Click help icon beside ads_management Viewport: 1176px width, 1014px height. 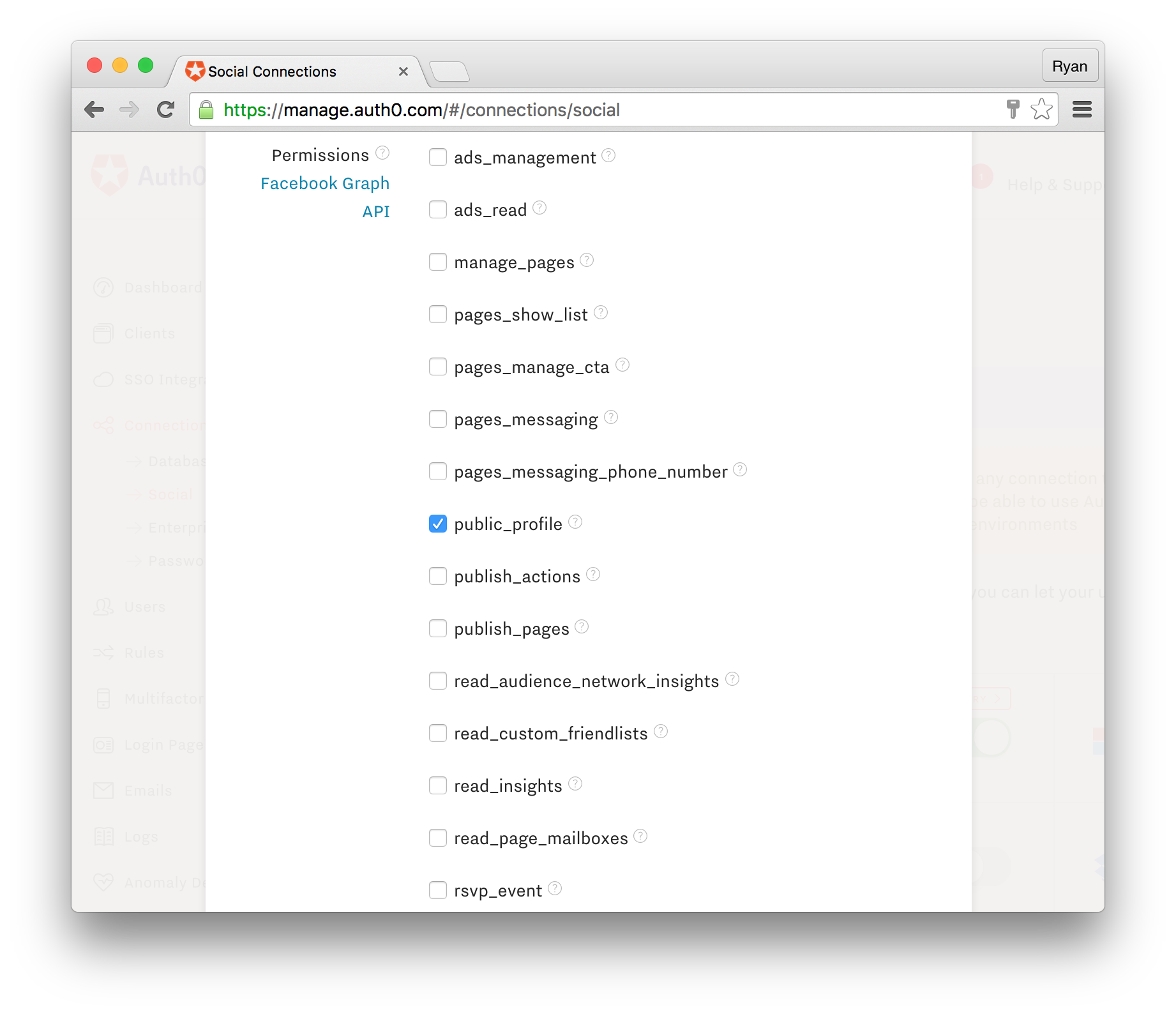pos(608,155)
